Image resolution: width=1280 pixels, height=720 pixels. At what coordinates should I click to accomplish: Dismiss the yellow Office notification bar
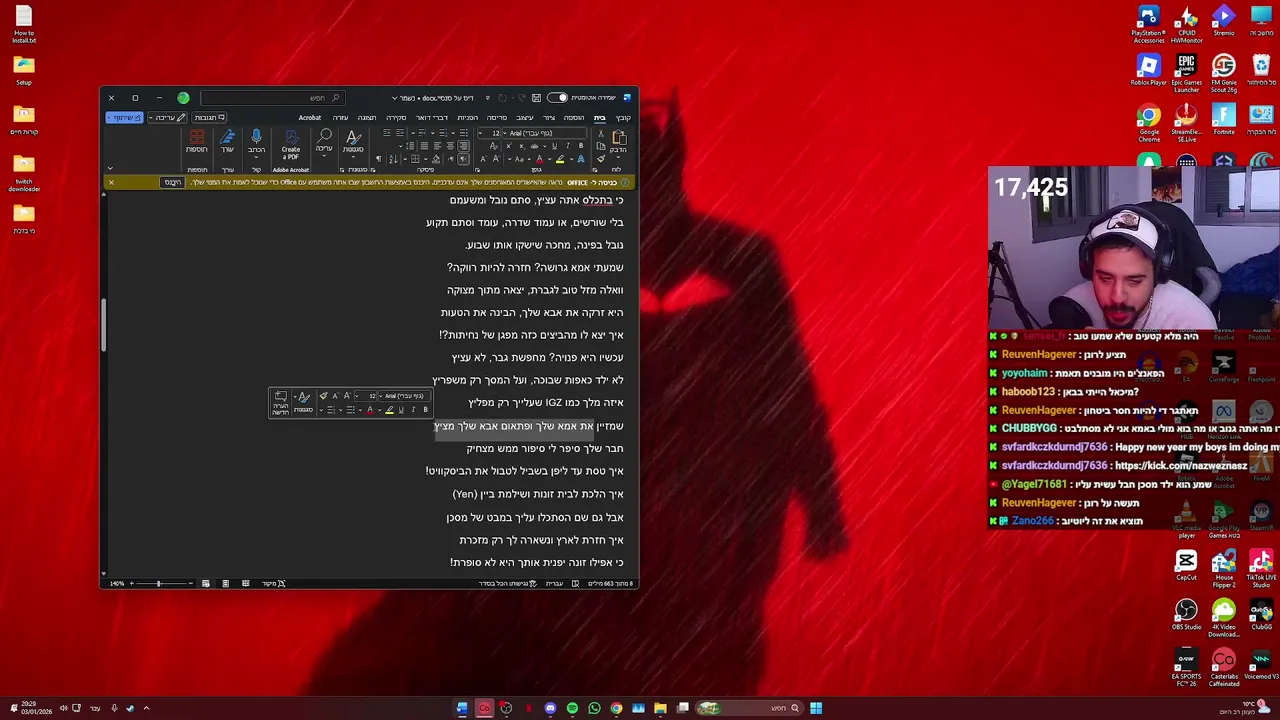111,182
